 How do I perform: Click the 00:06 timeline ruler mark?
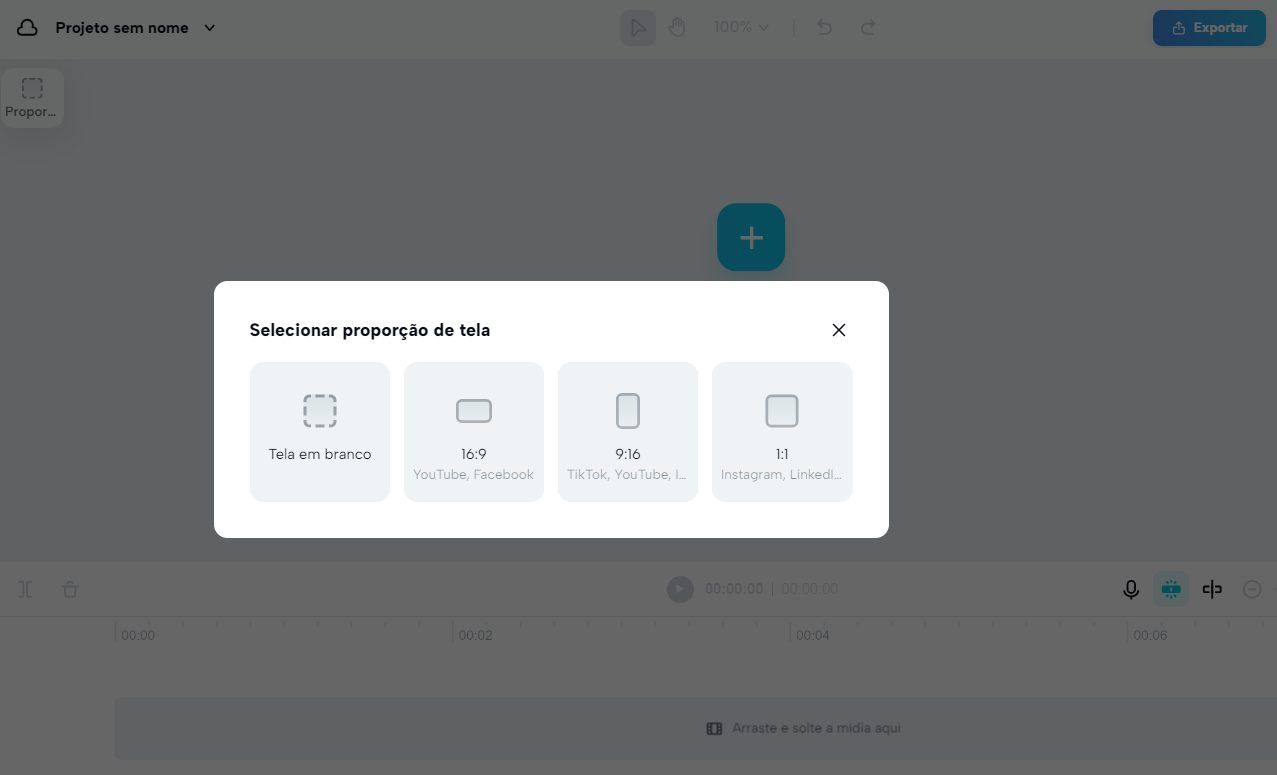click(x=1150, y=635)
